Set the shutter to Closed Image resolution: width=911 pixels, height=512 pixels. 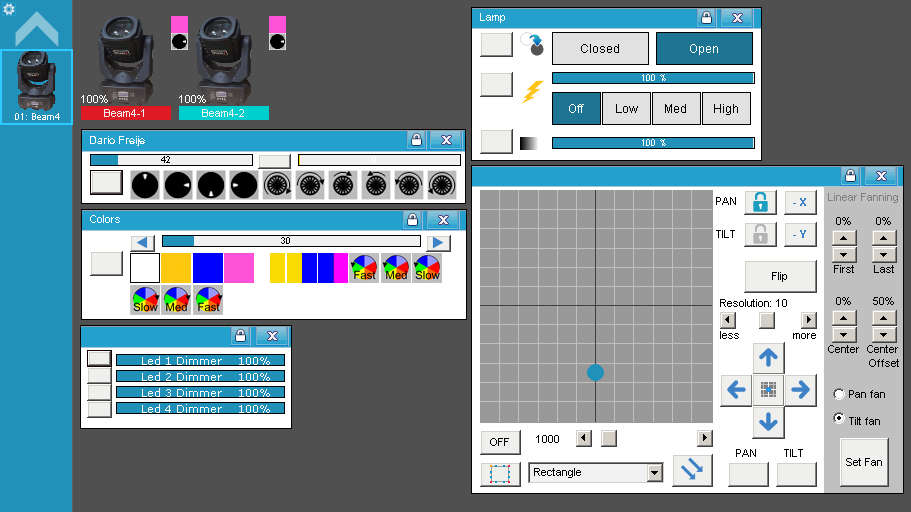(x=600, y=48)
